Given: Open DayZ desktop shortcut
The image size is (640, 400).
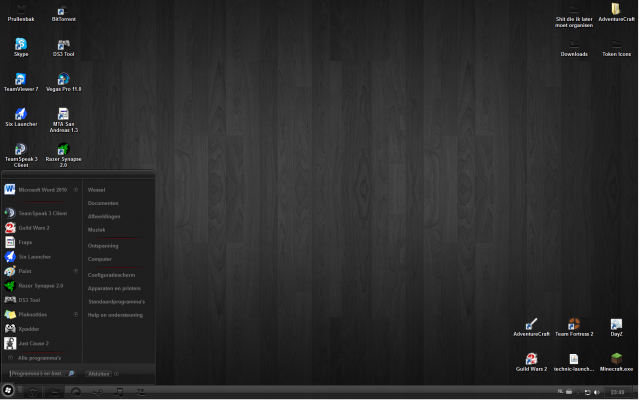Looking at the screenshot, I should pos(616,325).
